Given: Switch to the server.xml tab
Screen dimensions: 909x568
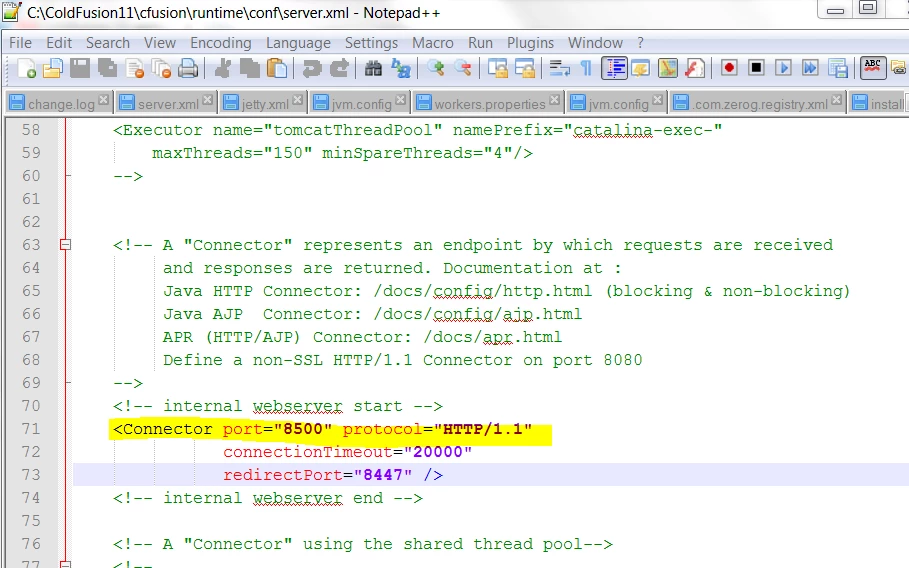Looking at the screenshot, I should [x=168, y=104].
